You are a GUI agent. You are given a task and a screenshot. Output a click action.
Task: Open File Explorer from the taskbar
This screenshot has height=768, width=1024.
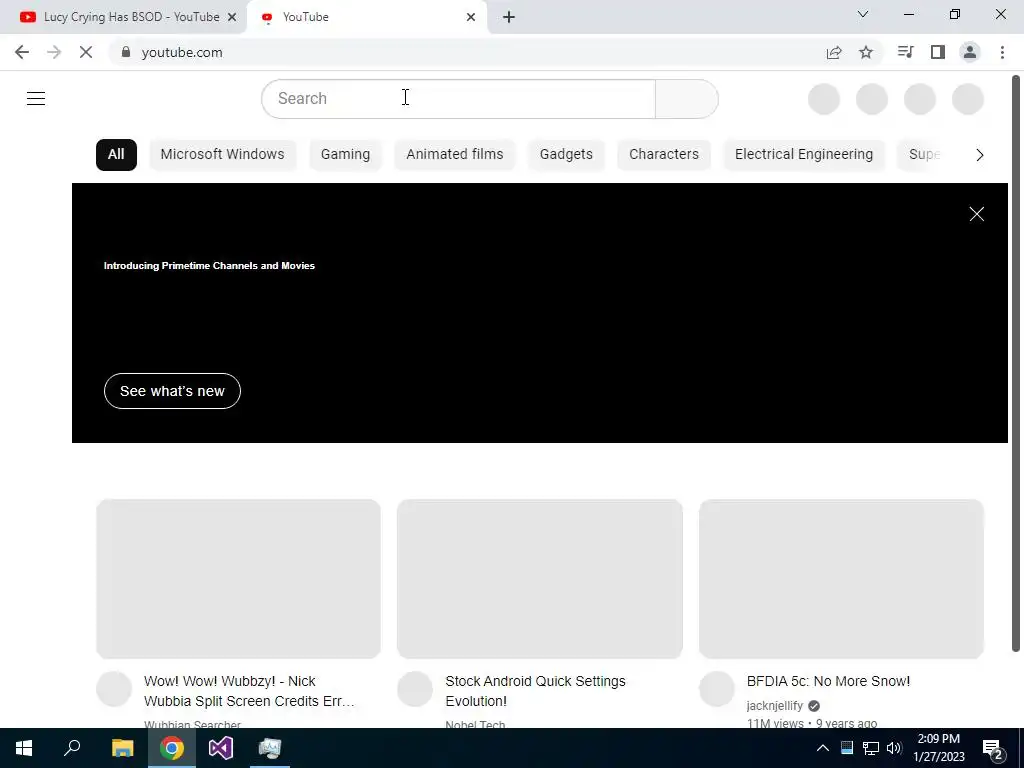point(122,748)
